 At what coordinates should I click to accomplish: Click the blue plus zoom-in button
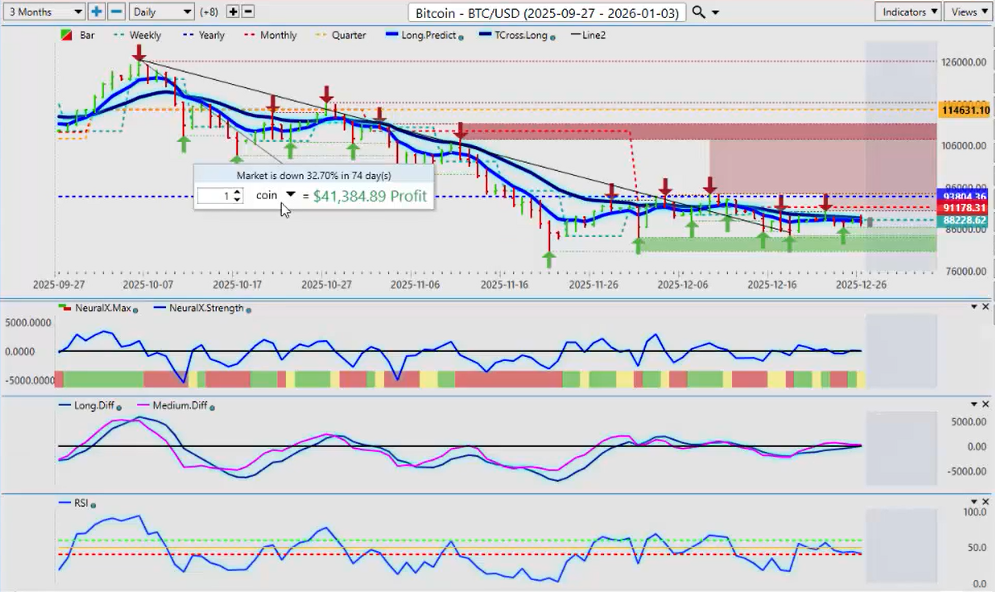96,12
